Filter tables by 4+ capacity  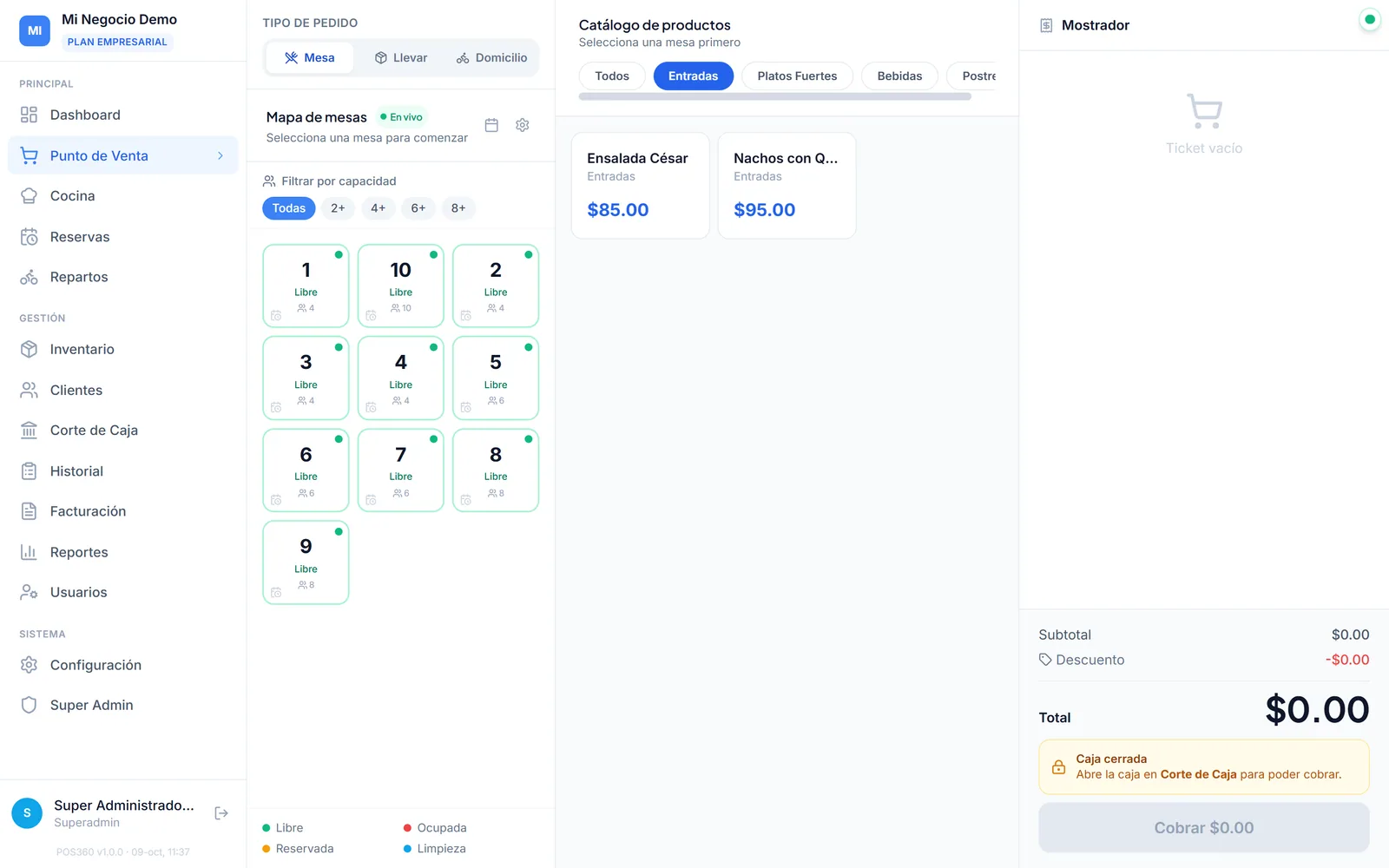(378, 208)
